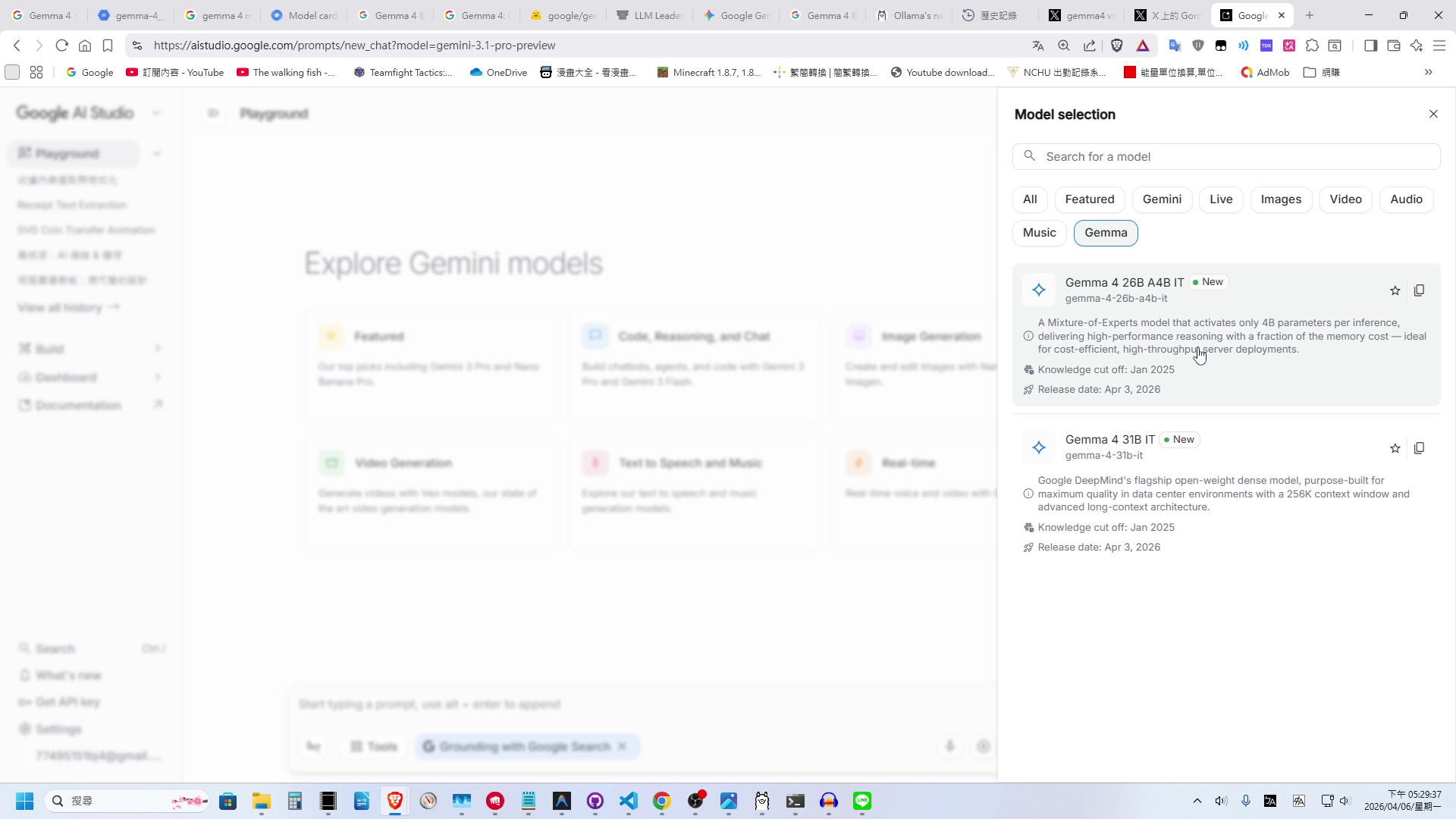1456x819 pixels.
Task: Copy the gemma-4-26b-a4b-it model ID
Action: [1419, 290]
